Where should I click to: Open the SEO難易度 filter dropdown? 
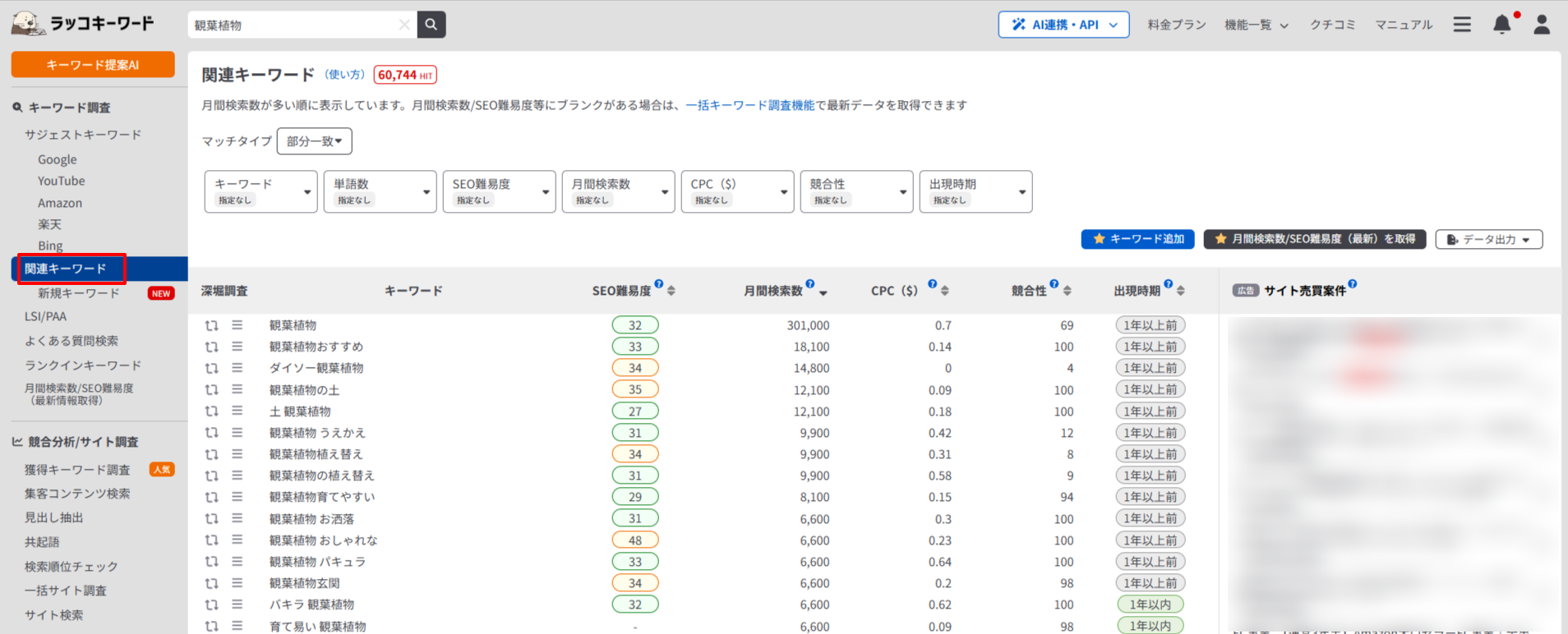pyautogui.click(x=500, y=191)
